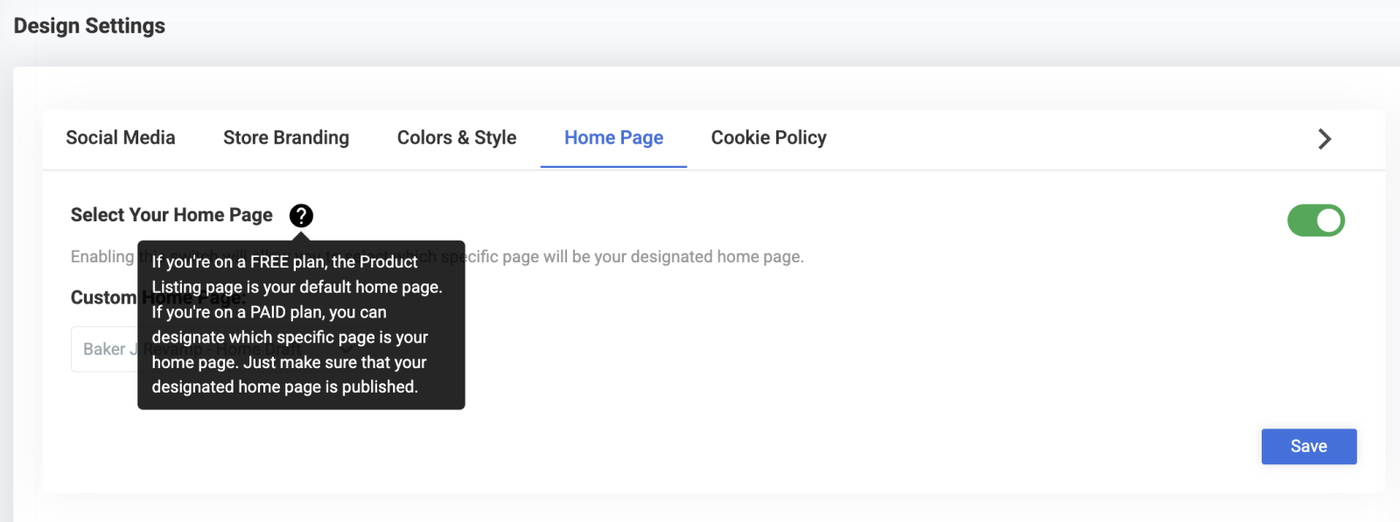Switch to the Social Media tab
The image size is (1400, 522).
pyautogui.click(x=120, y=138)
